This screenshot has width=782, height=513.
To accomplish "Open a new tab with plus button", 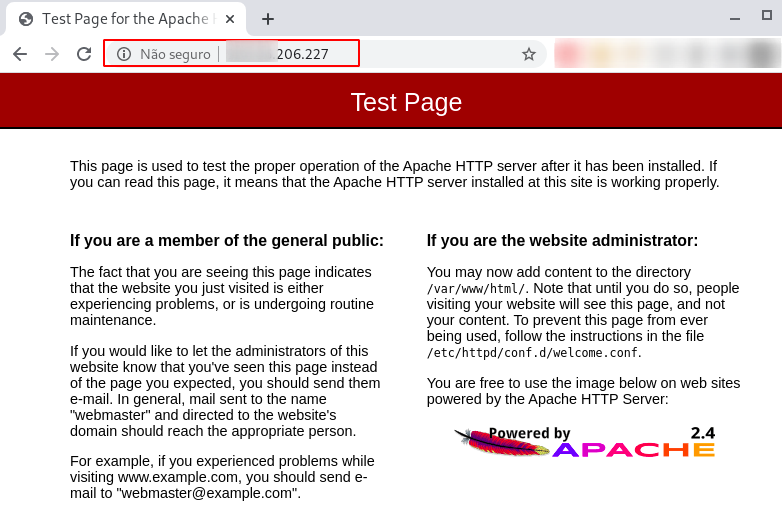I will [x=268, y=19].
